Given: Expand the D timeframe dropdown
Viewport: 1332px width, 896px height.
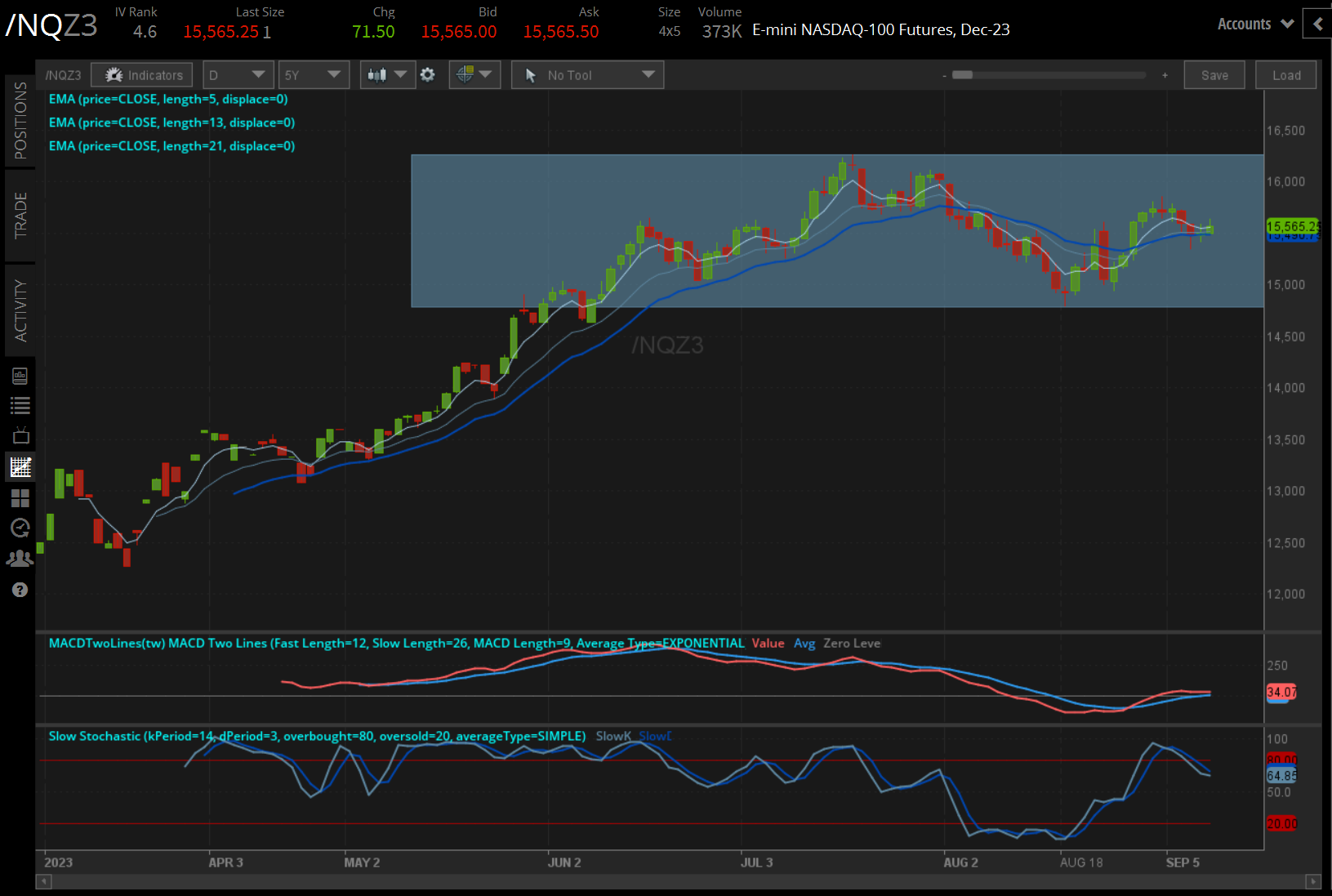Looking at the screenshot, I should (237, 75).
